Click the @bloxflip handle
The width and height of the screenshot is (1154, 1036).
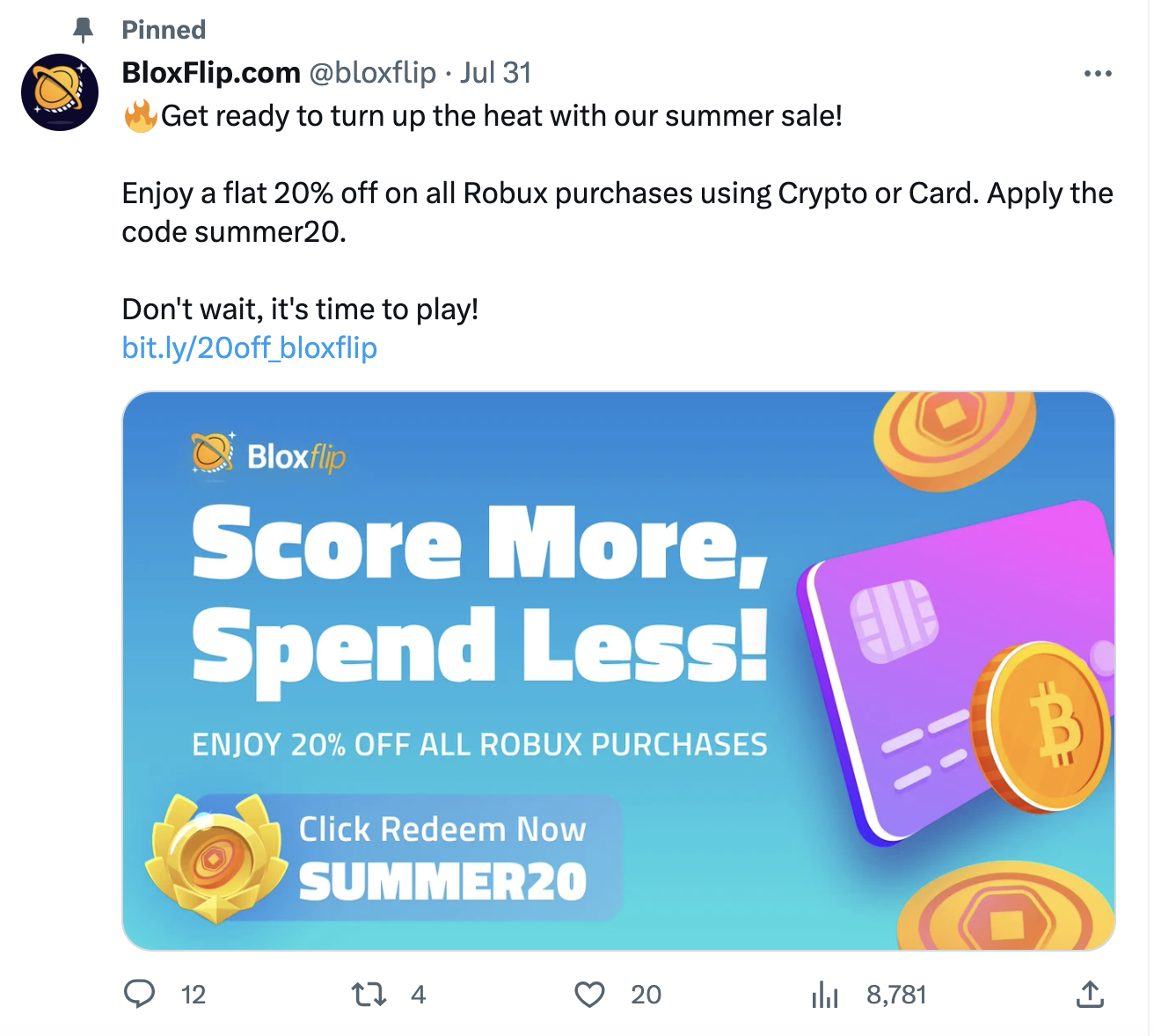coord(372,72)
